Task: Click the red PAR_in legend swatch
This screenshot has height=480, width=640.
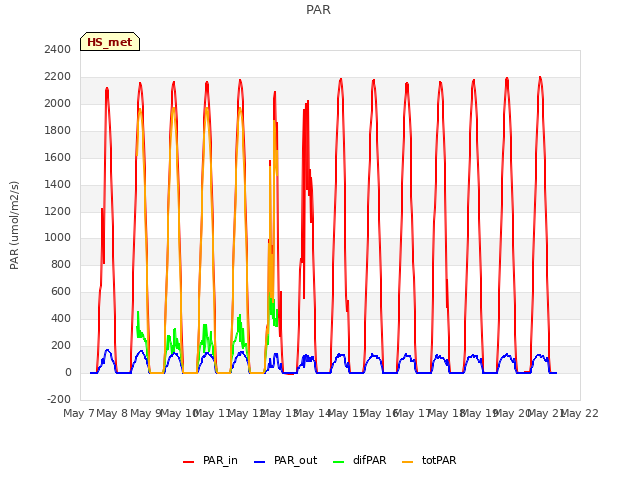Action: (x=189, y=462)
